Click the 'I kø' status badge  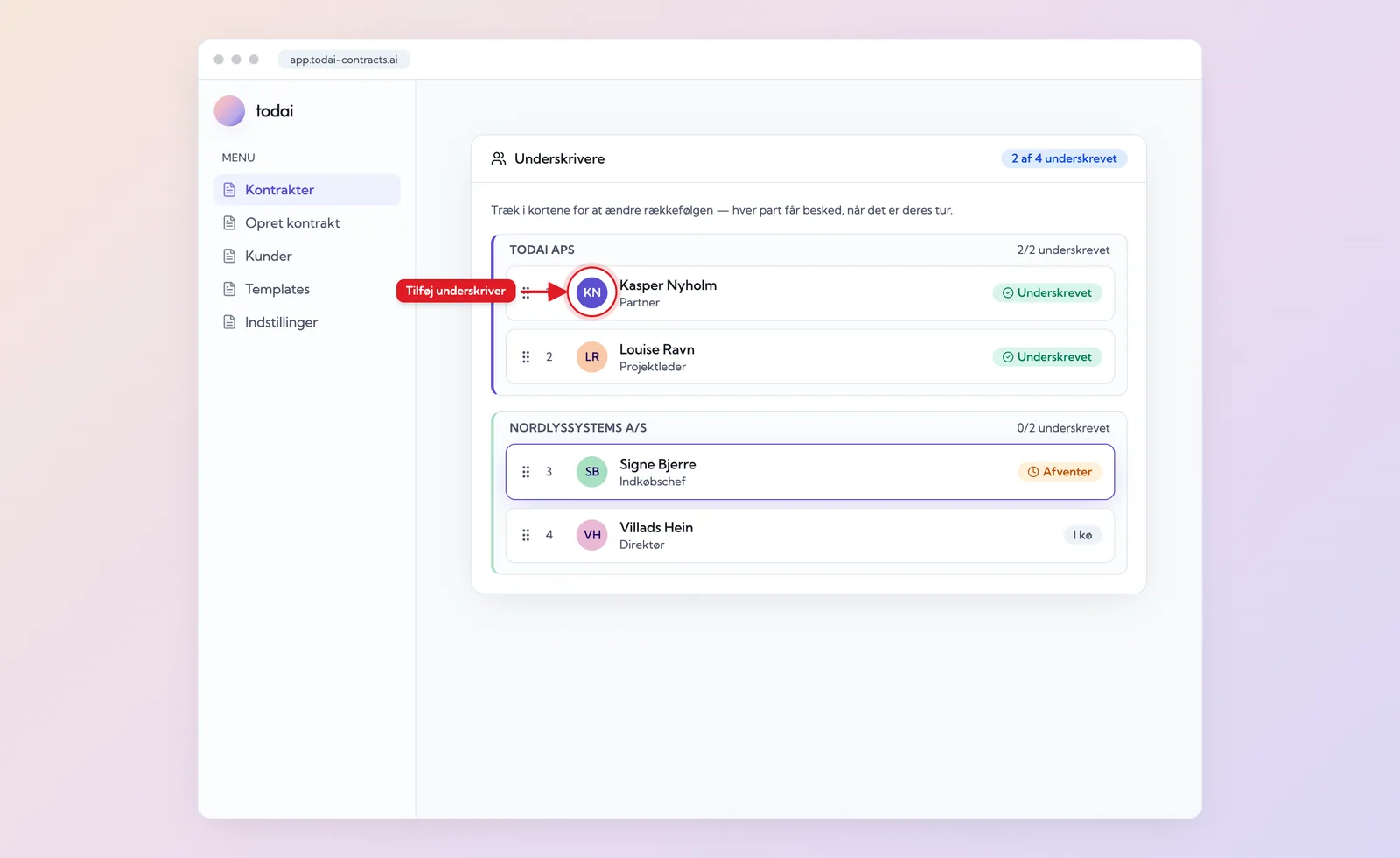click(x=1082, y=535)
